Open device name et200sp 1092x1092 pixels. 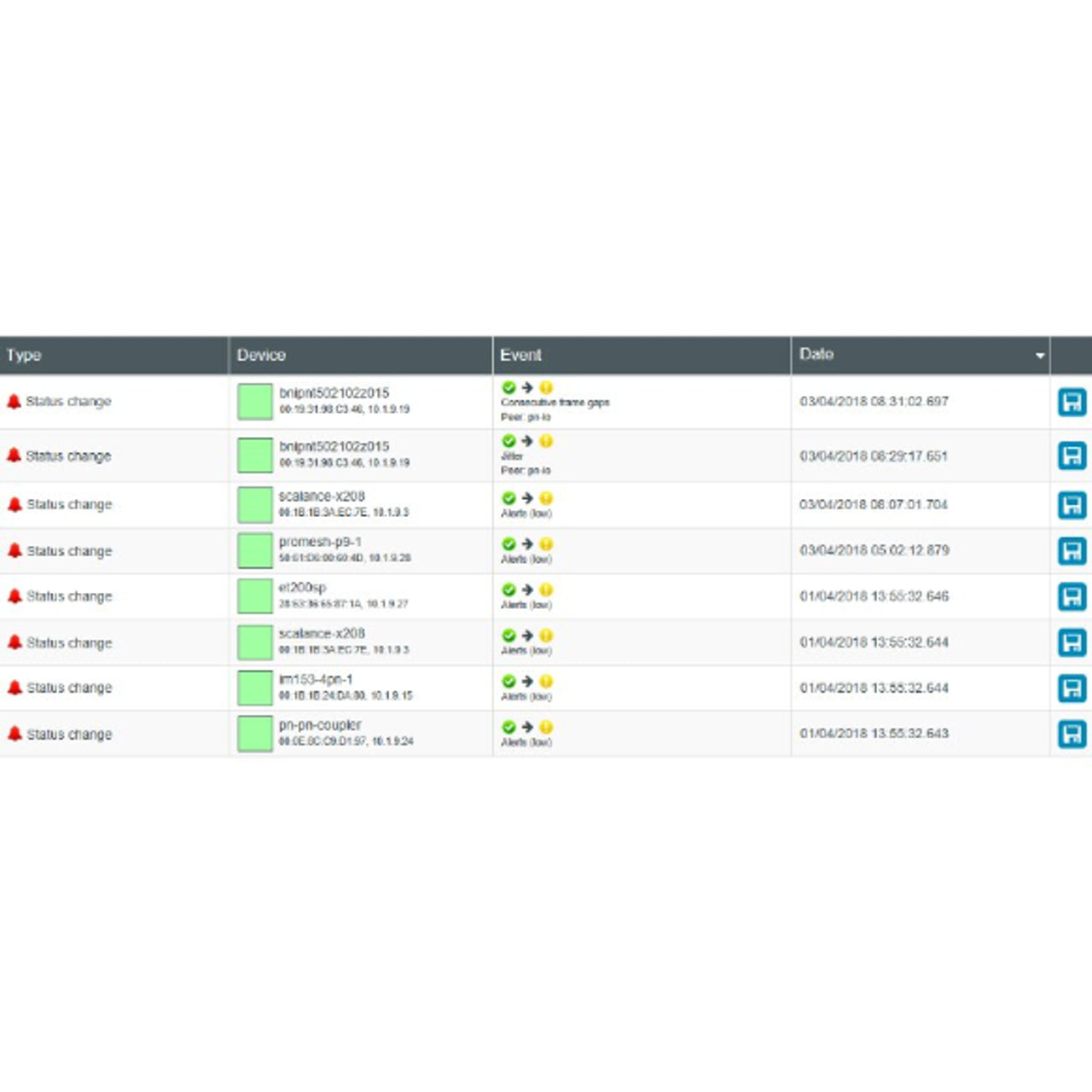[302, 588]
